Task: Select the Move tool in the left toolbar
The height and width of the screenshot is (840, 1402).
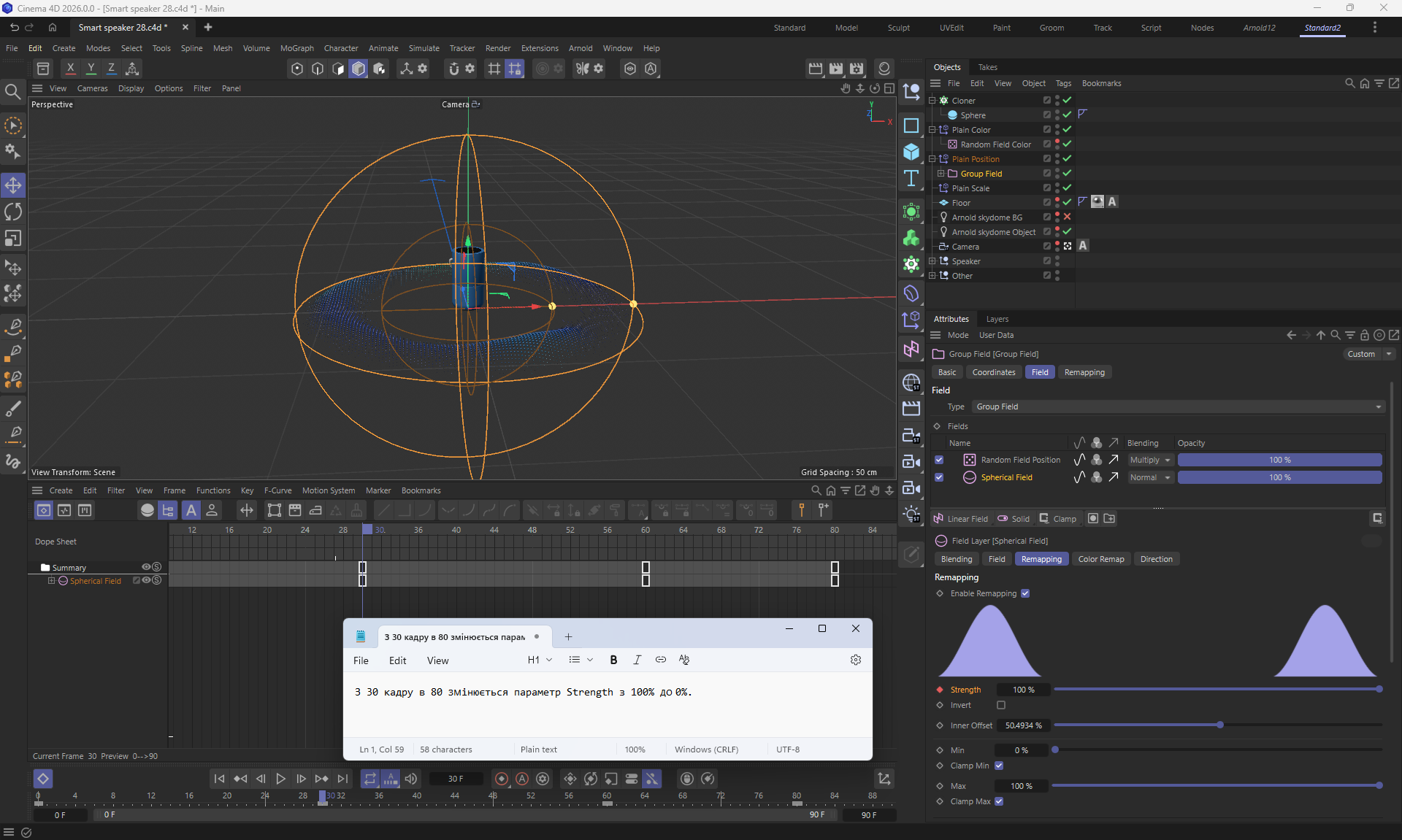Action: [x=13, y=185]
